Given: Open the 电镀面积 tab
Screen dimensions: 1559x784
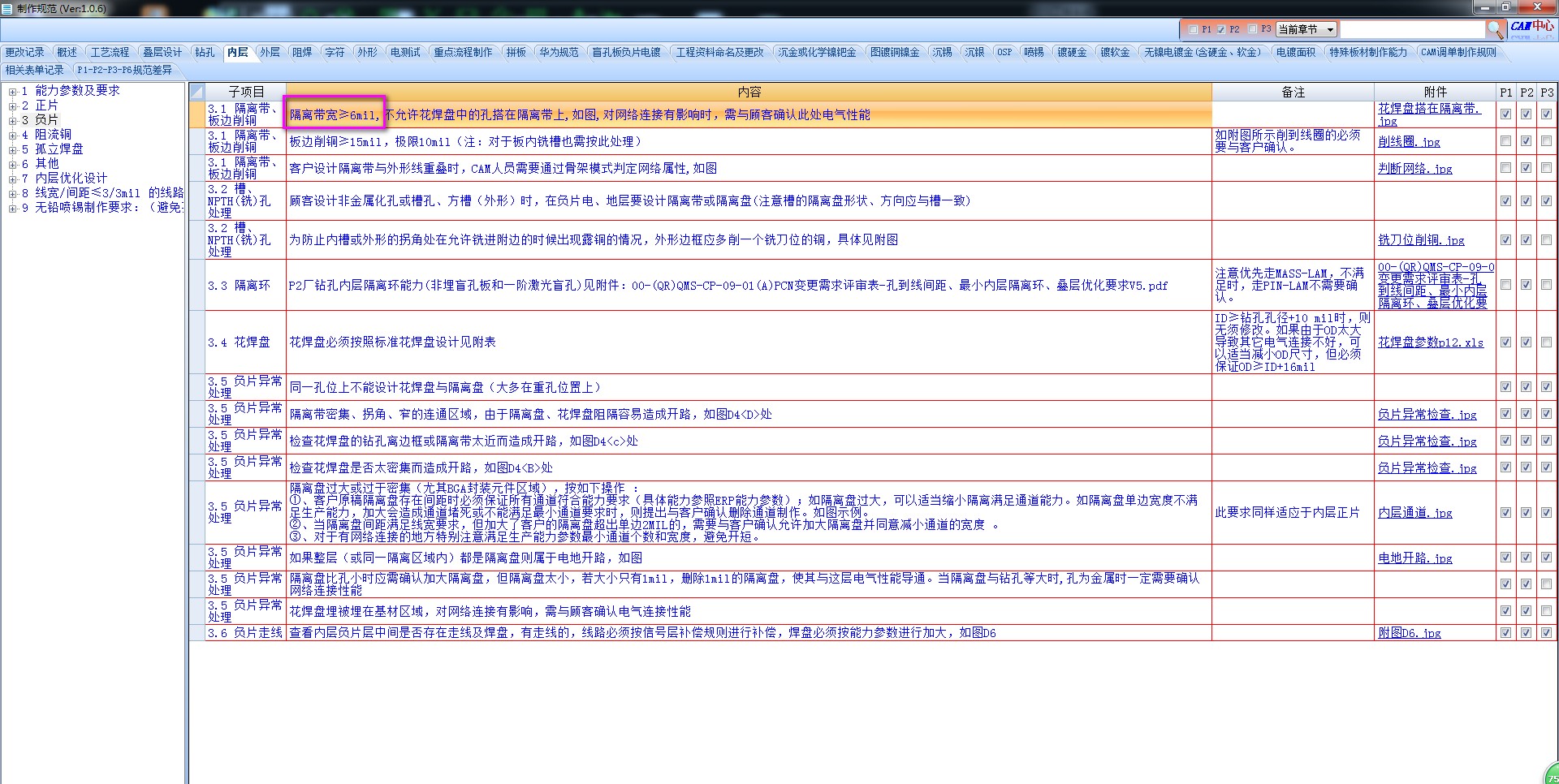Looking at the screenshot, I should [1295, 52].
